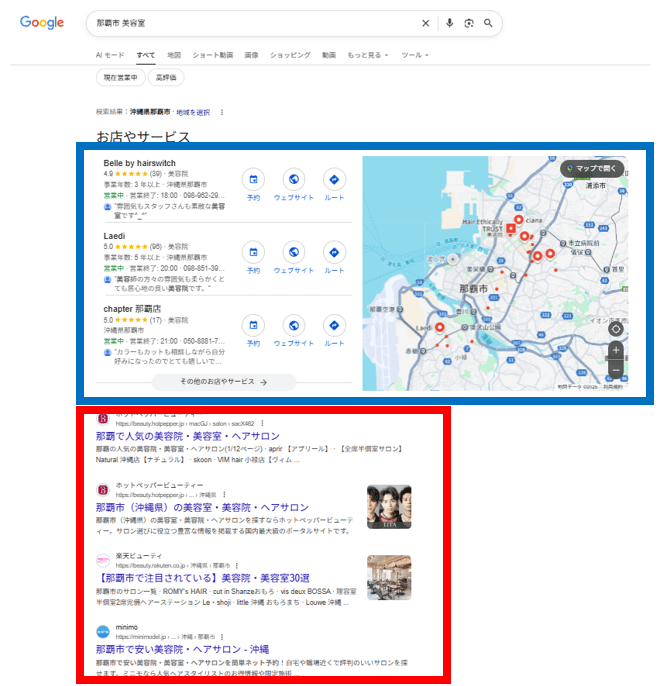The image size is (671, 686).
Task: Open 那覇市（沖縄県）の美容室・美容院・ヘアサロン result
Action: pos(202,508)
